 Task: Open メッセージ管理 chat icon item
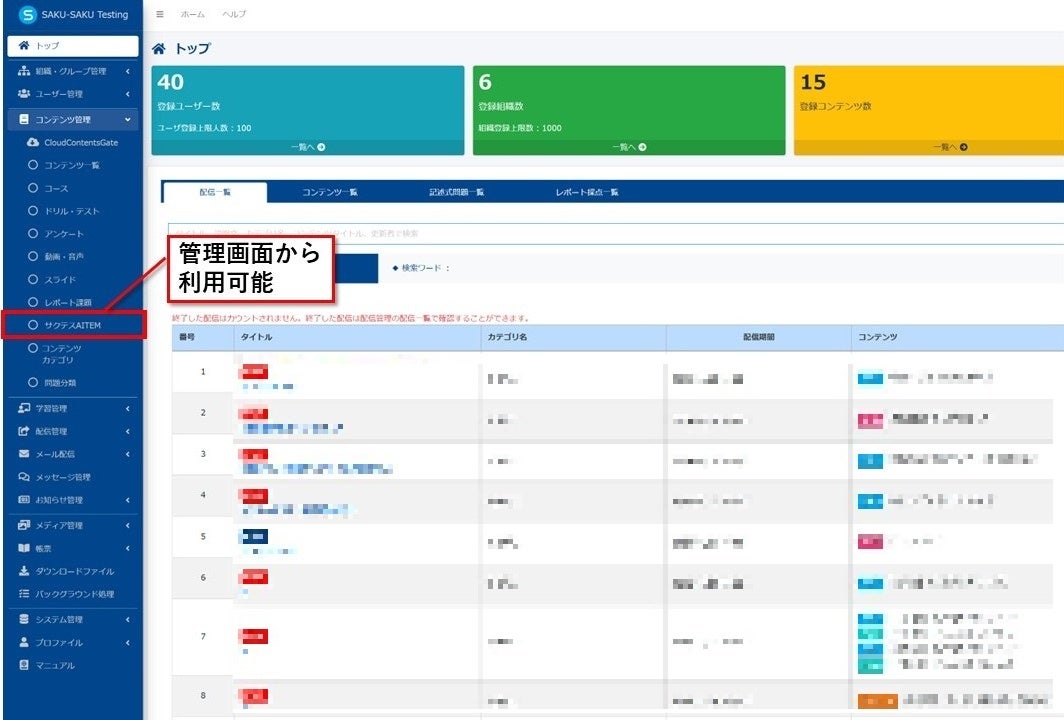tap(24, 477)
